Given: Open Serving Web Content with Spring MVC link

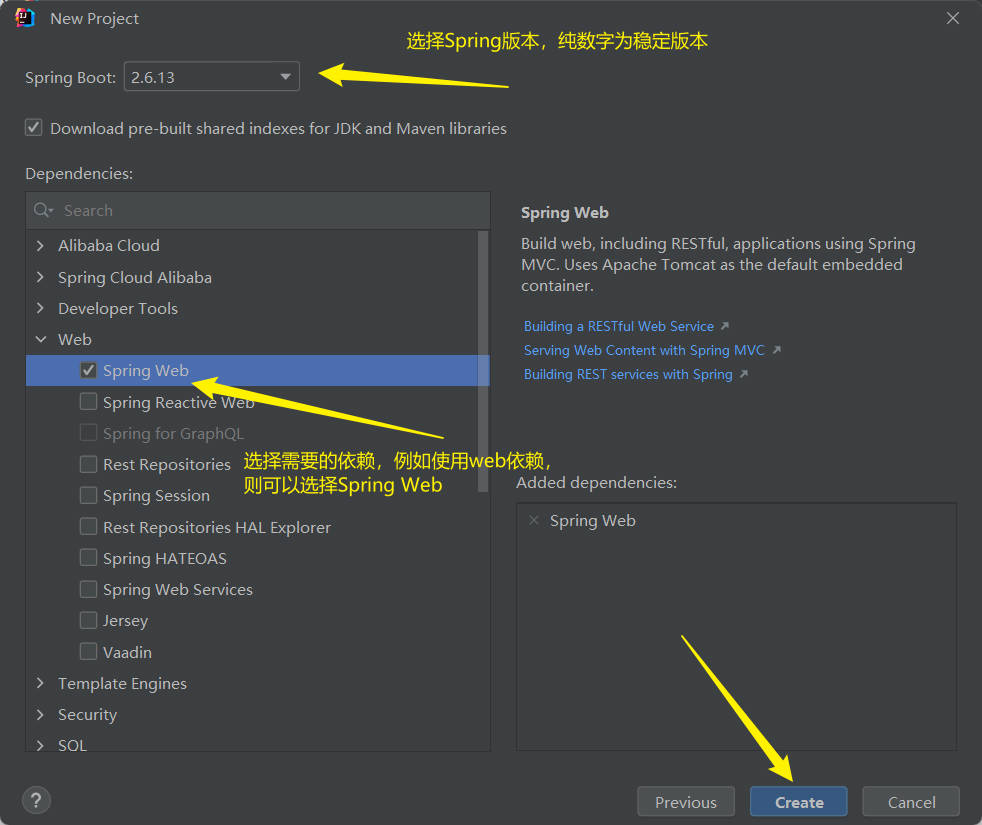Looking at the screenshot, I should (644, 350).
